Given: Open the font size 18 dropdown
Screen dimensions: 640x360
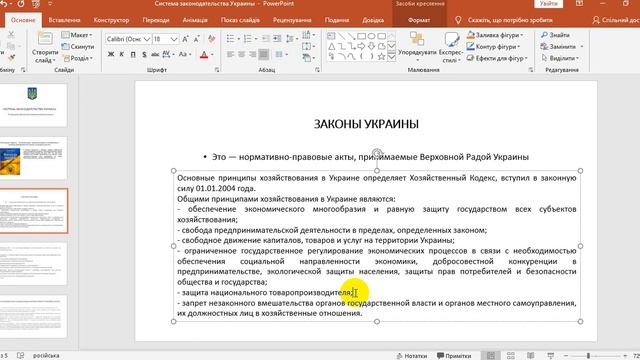Looking at the screenshot, I should tap(174, 39).
